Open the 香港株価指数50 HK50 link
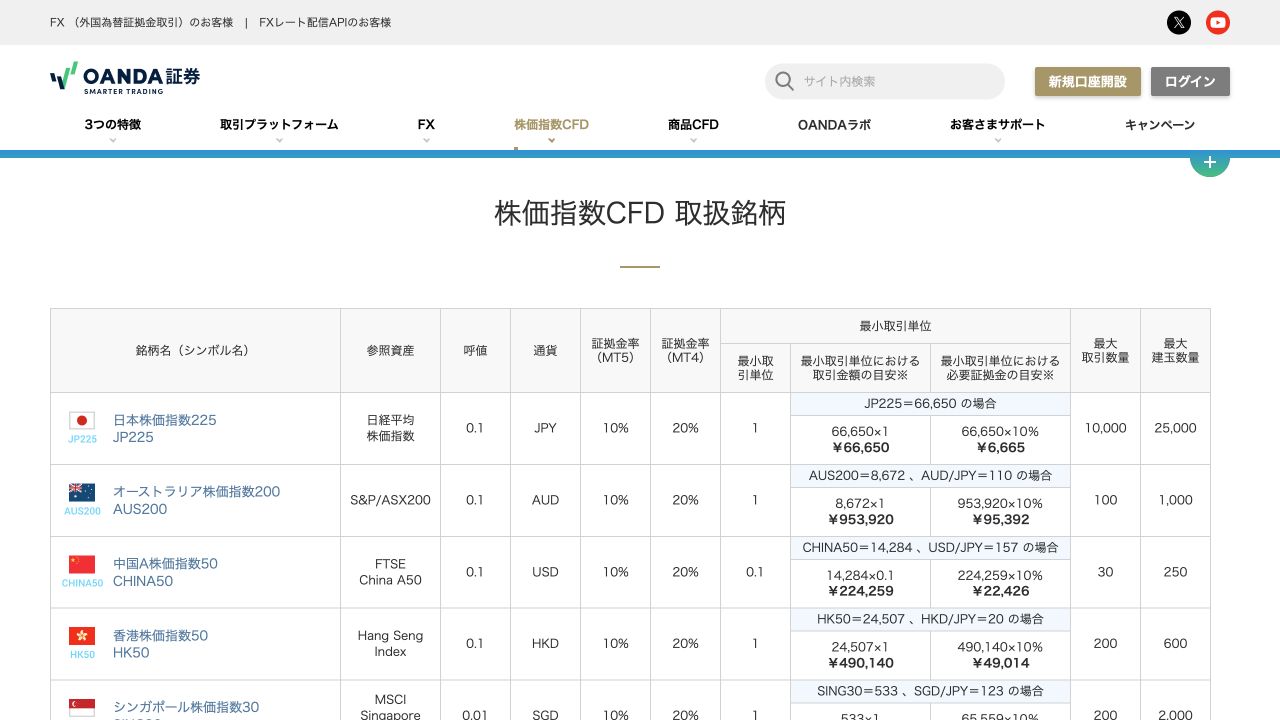The width and height of the screenshot is (1280, 720). [x=160, y=644]
